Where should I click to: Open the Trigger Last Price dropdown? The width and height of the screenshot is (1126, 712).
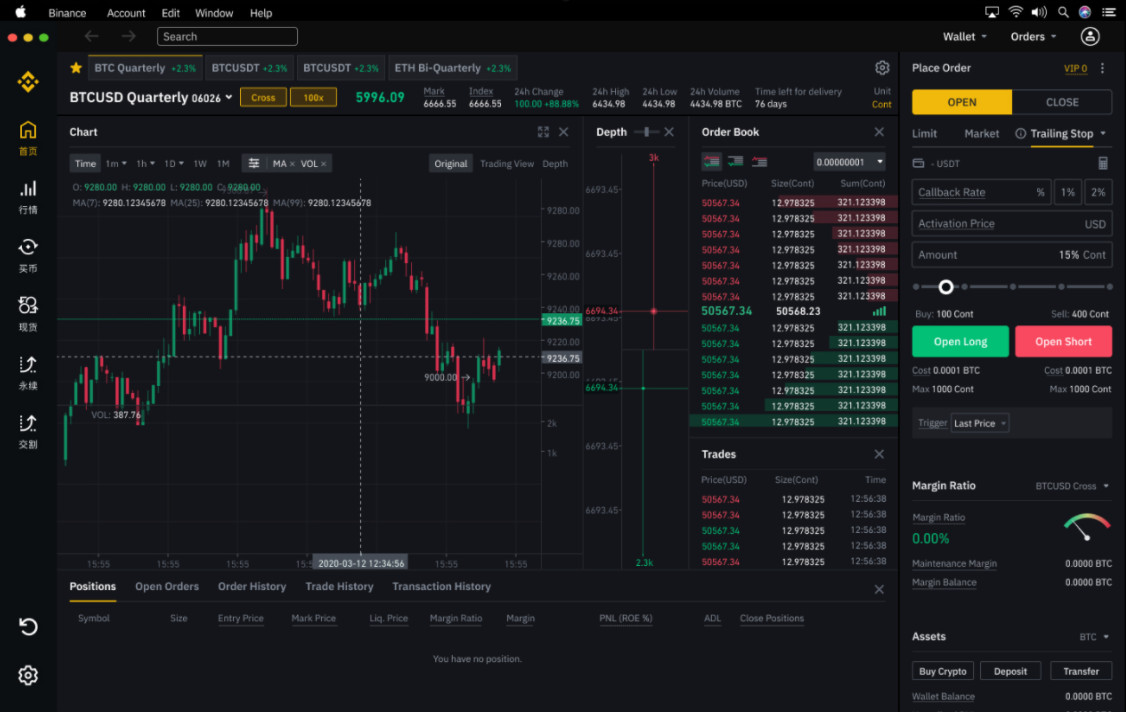tap(980, 423)
